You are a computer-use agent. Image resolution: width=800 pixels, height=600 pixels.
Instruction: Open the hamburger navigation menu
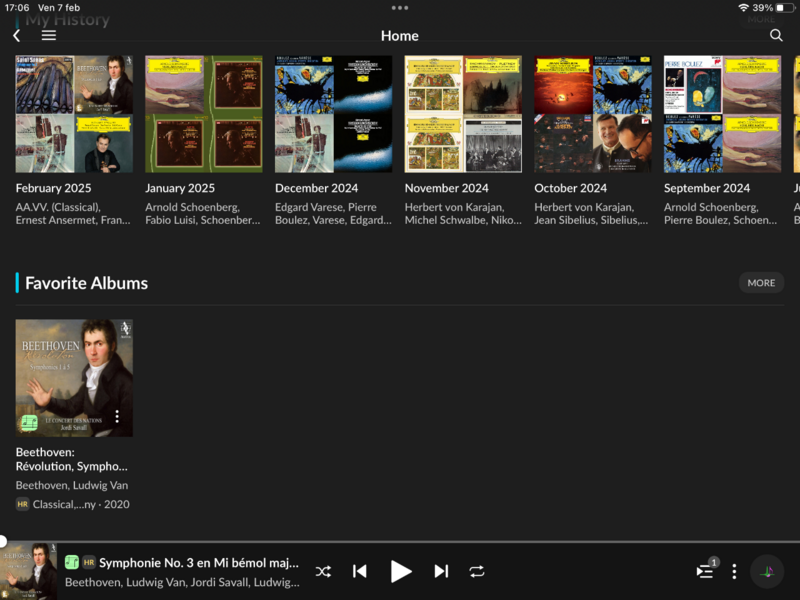pos(48,35)
